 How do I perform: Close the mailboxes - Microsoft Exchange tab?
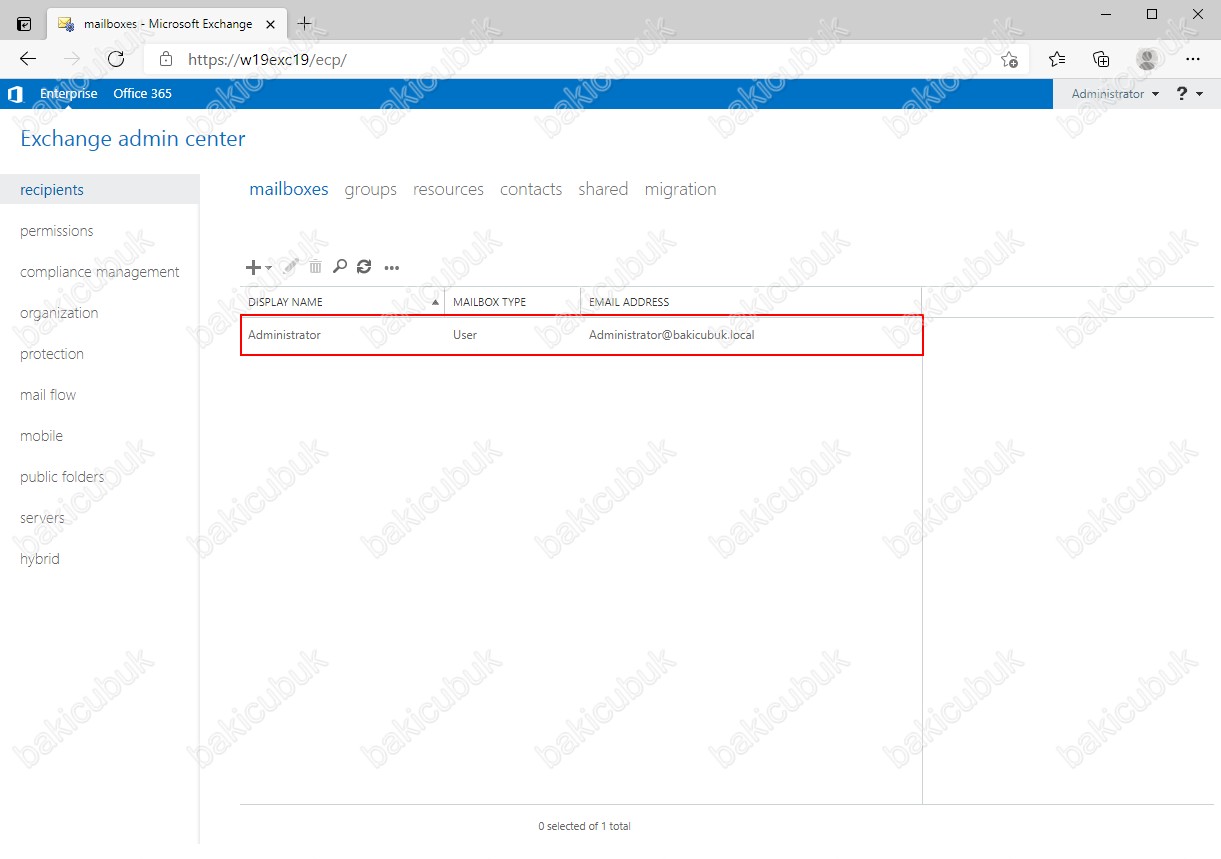point(271,24)
